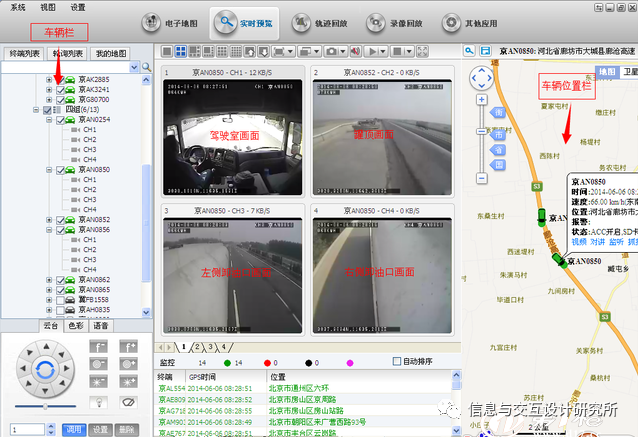Open the 录像回放 module
The width and height of the screenshot is (638, 437).
[394, 23]
